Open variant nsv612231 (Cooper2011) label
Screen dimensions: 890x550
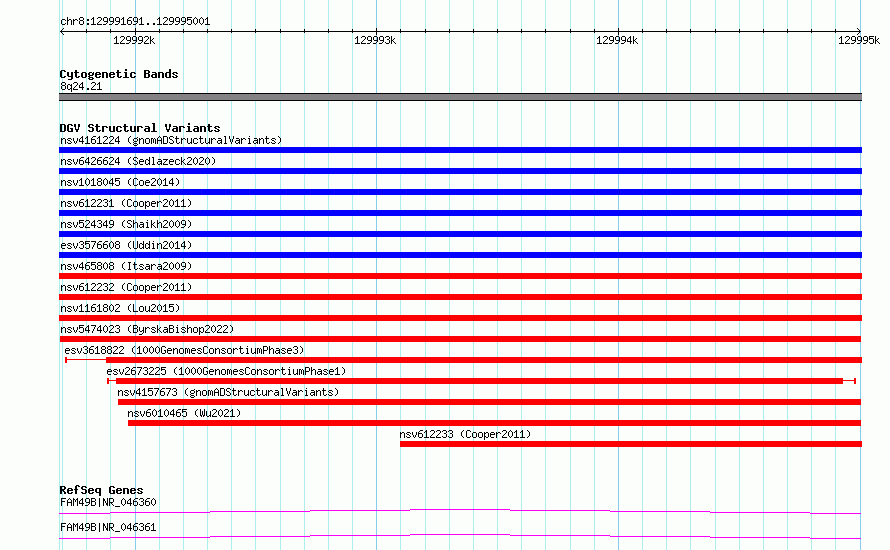(x=126, y=203)
